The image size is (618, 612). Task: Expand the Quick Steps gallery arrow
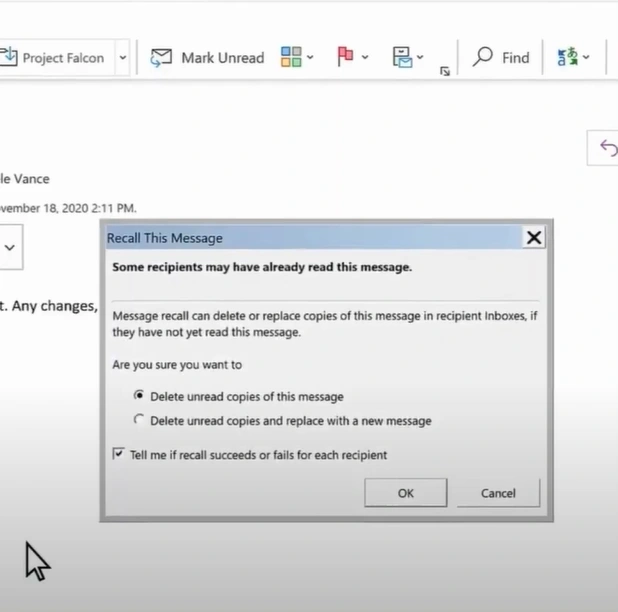pos(123,58)
